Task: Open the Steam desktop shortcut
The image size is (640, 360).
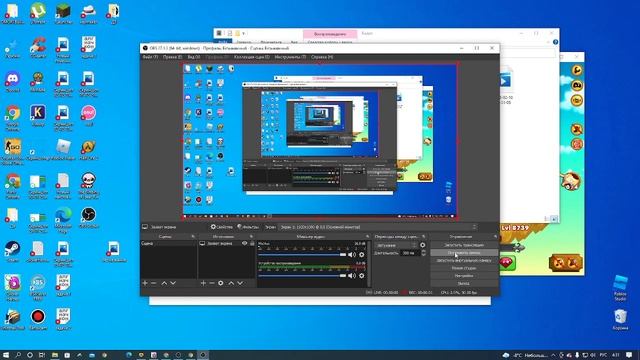Action: [x=13, y=251]
